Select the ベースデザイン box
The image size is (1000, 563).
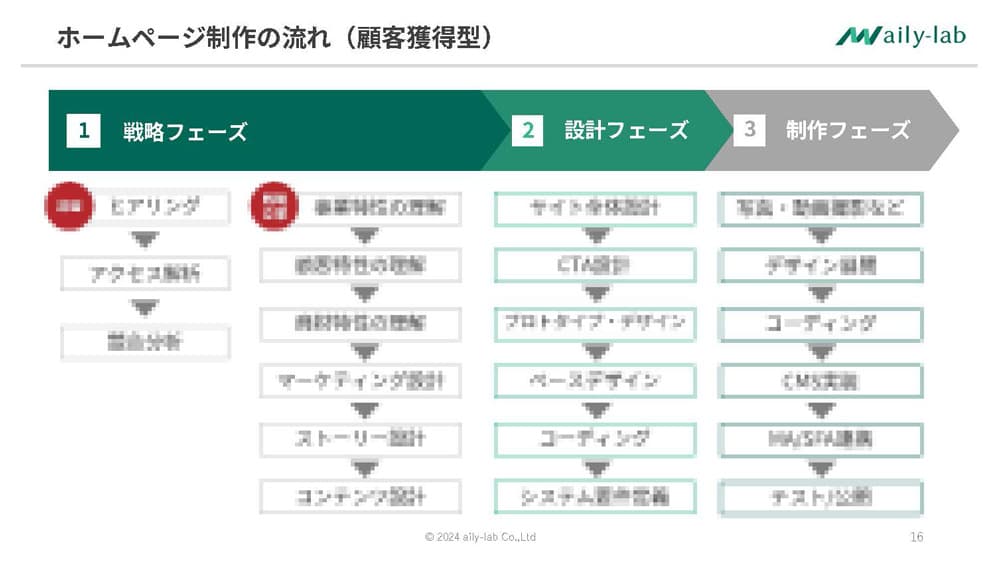click(x=595, y=381)
